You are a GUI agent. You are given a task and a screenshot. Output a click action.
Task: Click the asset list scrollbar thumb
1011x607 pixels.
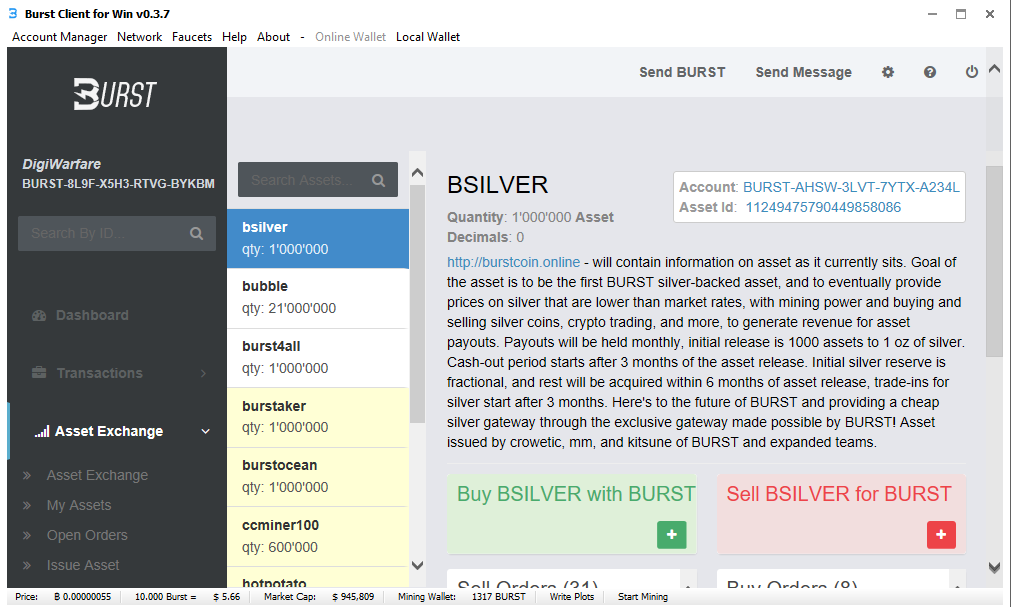[x=417, y=303]
